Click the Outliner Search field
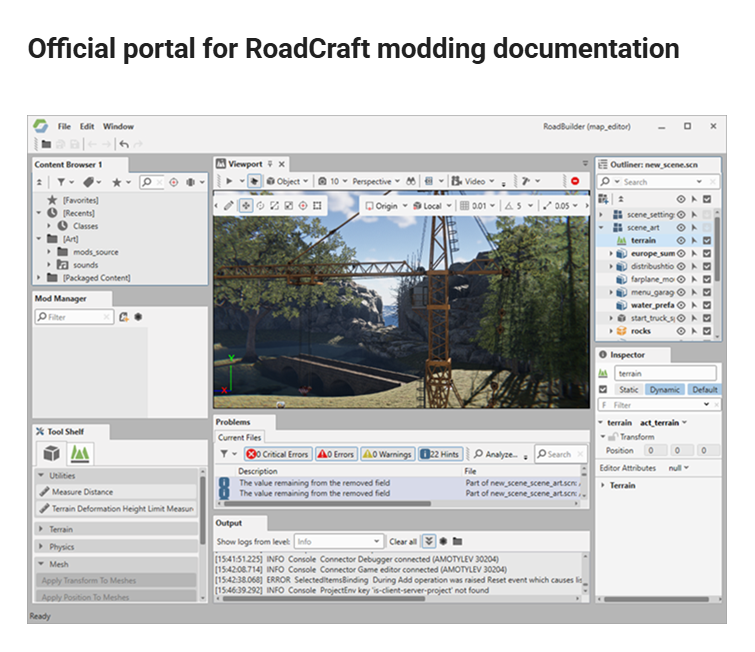The height and width of the screenshot is (652, 755). pos(658,182)
